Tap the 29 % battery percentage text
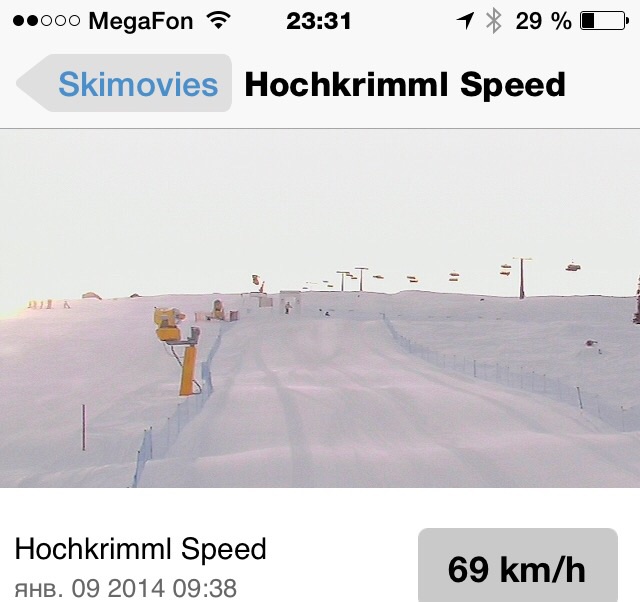 (x=543, y=21)
